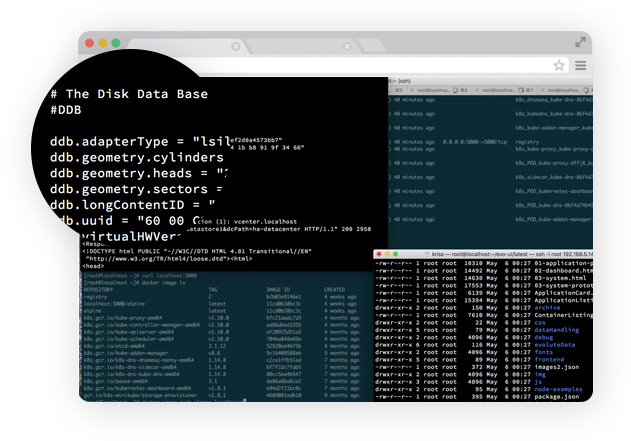Click the CREATED column header
631x441 pixels.
click(334, 290)
